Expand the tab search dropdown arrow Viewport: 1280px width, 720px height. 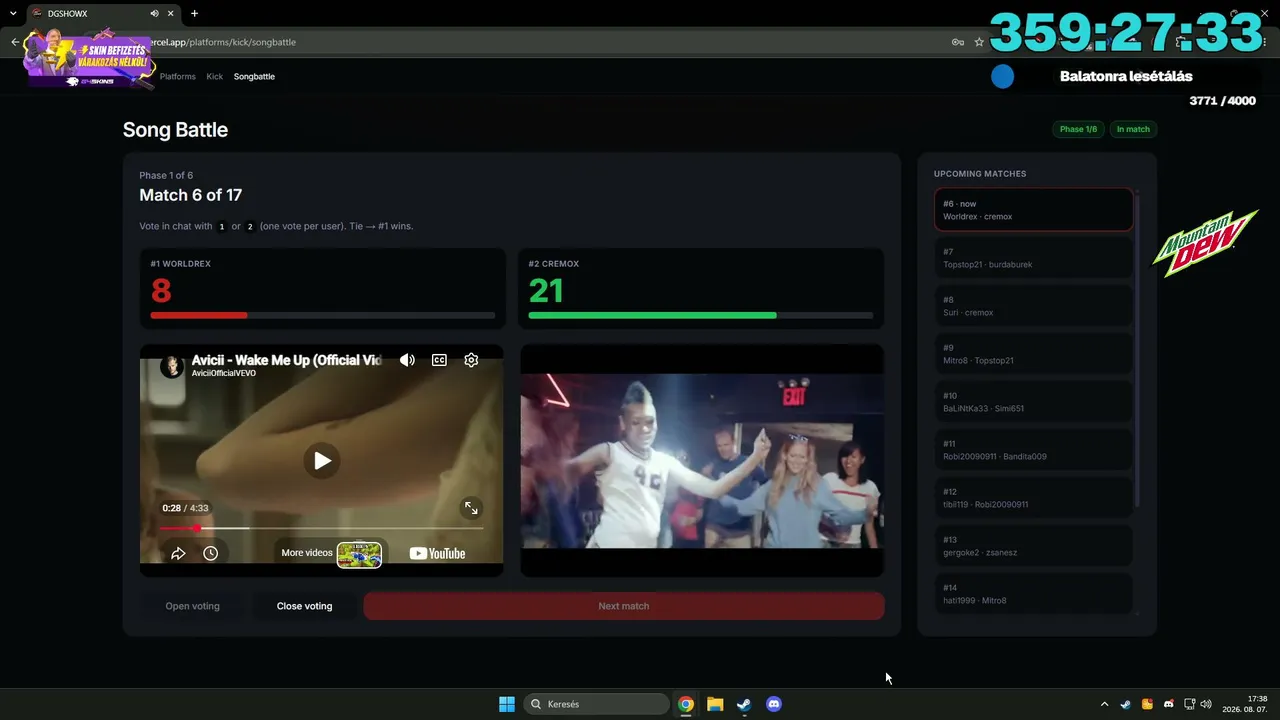coord(12,14)
